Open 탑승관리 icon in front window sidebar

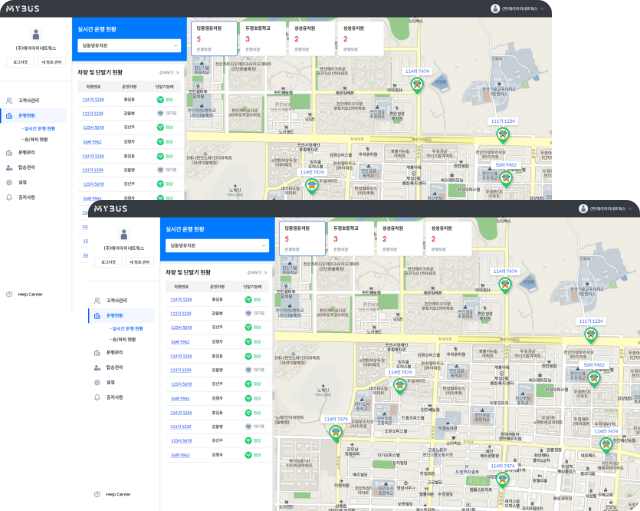click(95, 368)
